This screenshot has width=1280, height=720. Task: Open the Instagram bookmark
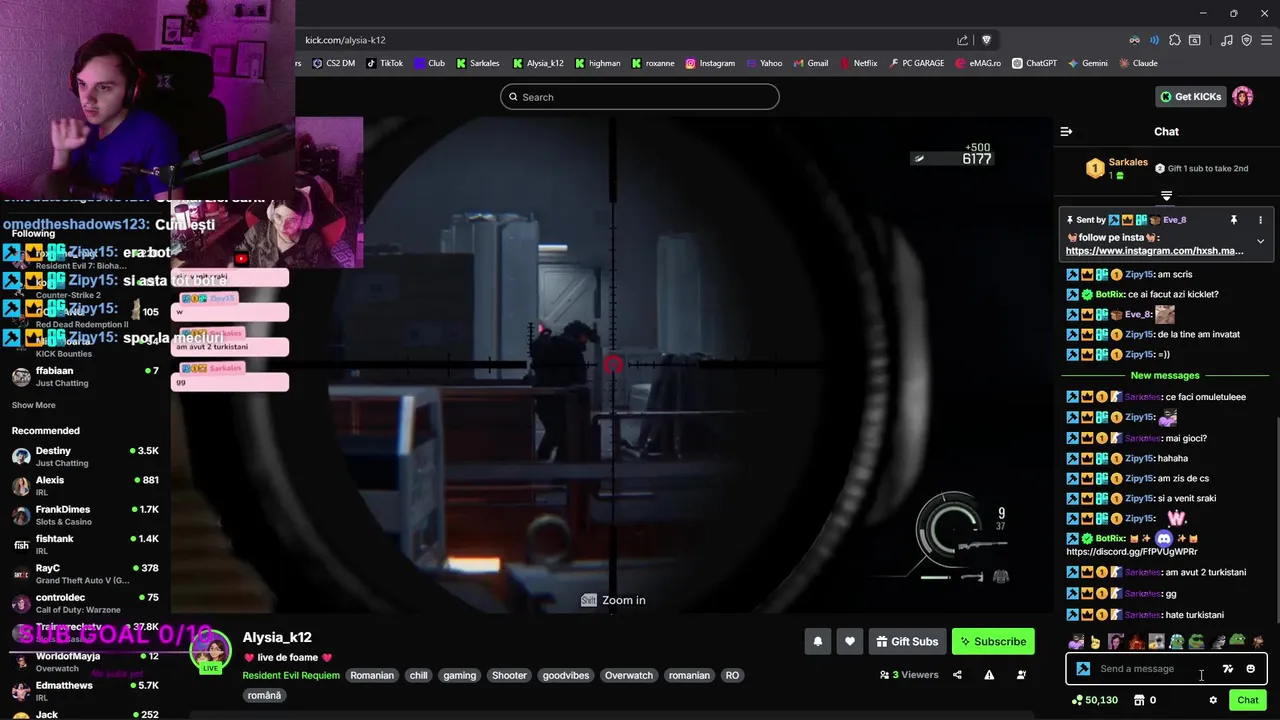pyautogui.click(x=710, y=63)
